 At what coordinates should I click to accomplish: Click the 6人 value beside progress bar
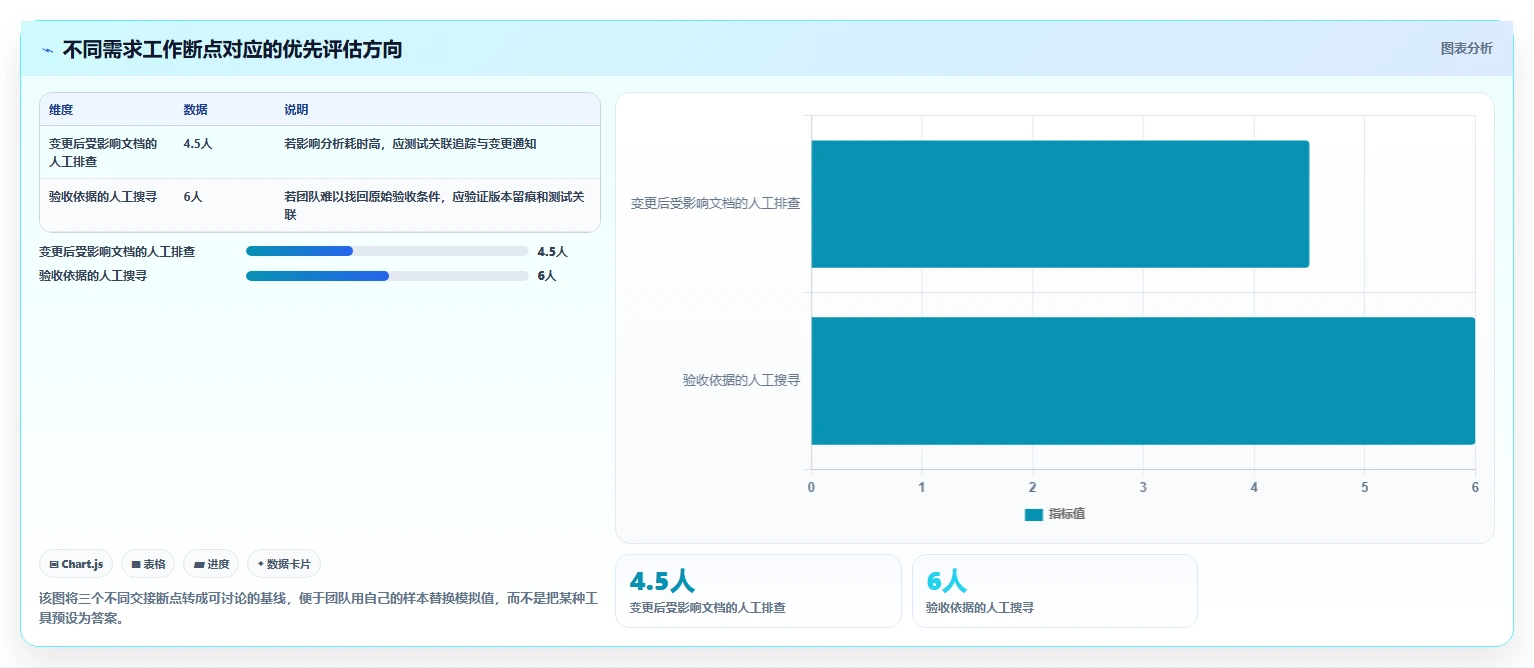click(546, 276)
